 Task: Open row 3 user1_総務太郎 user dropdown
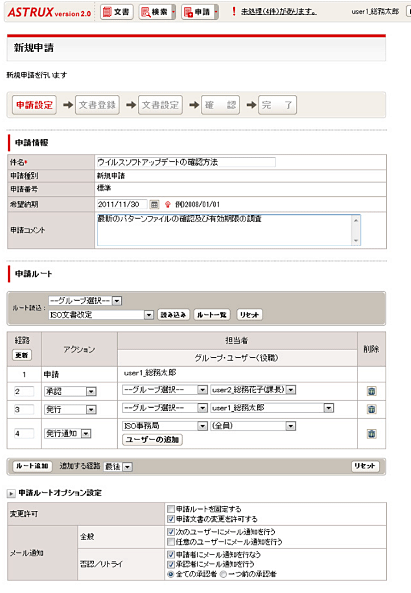(272, 408)
